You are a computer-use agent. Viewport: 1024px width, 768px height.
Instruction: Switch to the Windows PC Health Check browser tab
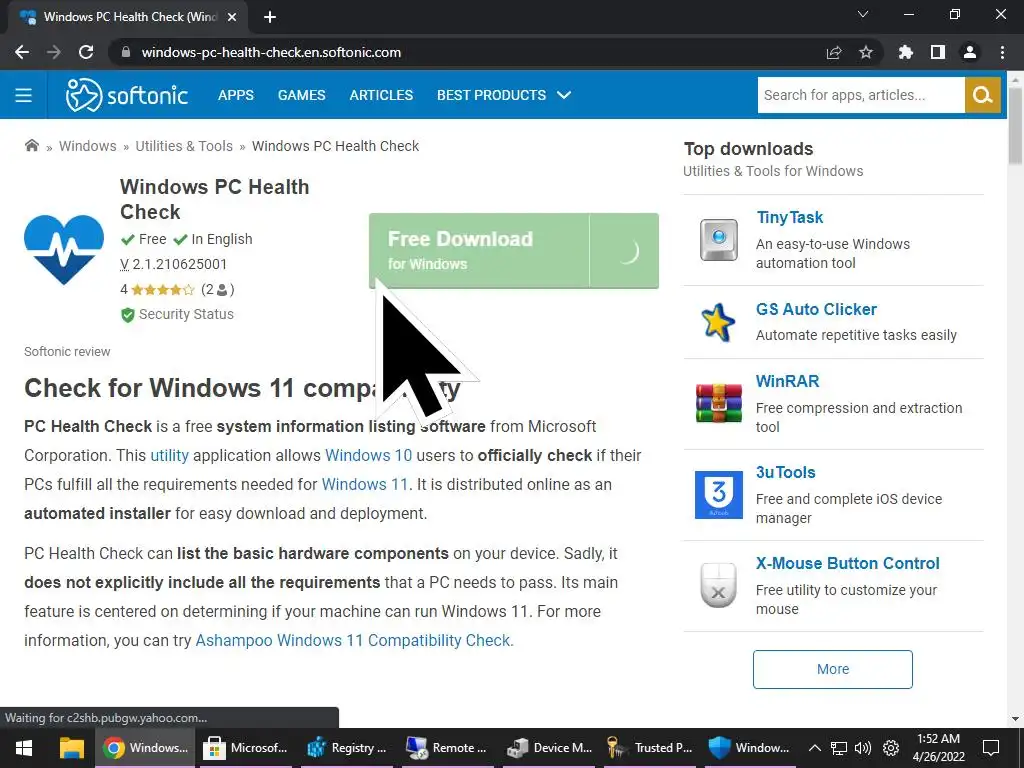(128, 17)
